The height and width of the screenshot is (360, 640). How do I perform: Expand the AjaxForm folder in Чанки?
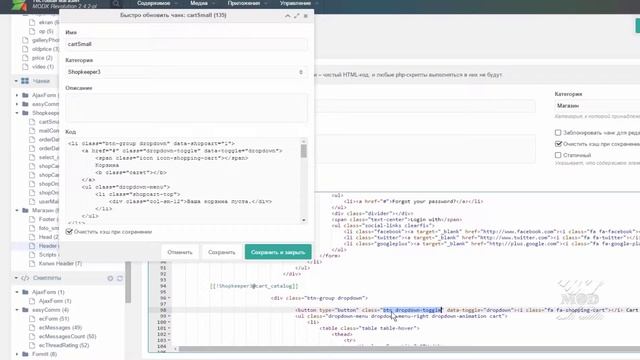click(x=17, y=95)
